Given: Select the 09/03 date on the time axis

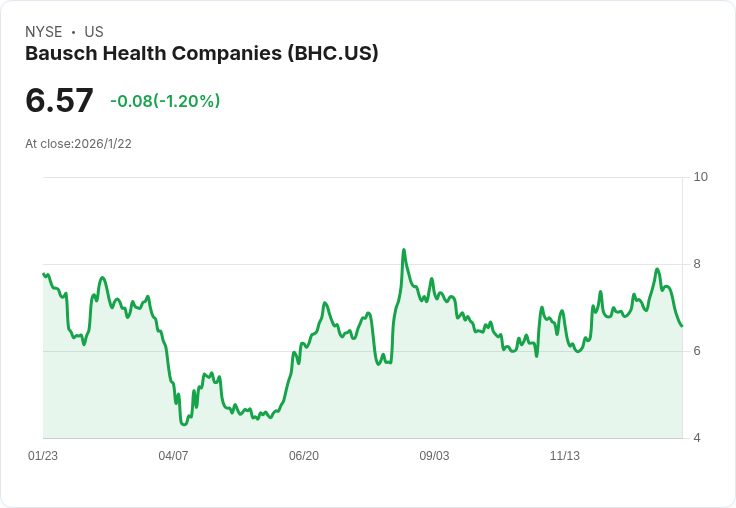Looking at the screenshot, I should (x=434, y=456).
